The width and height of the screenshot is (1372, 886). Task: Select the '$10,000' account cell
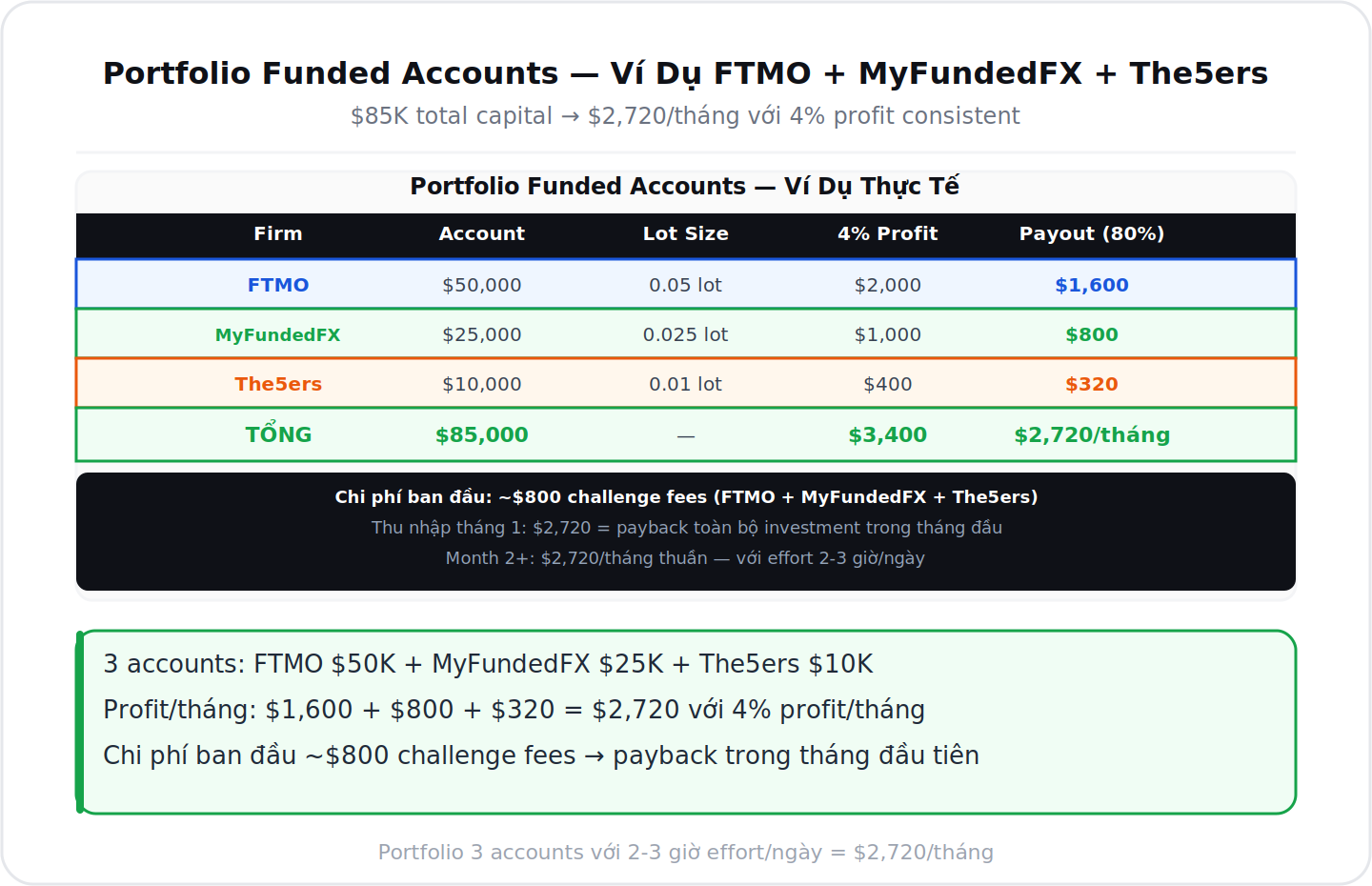(x=482, y=384)
